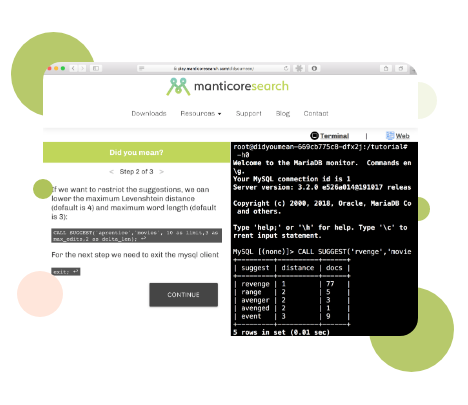Go back using the browser back arrow
This screenshot has height=405, width=468.
73,68
